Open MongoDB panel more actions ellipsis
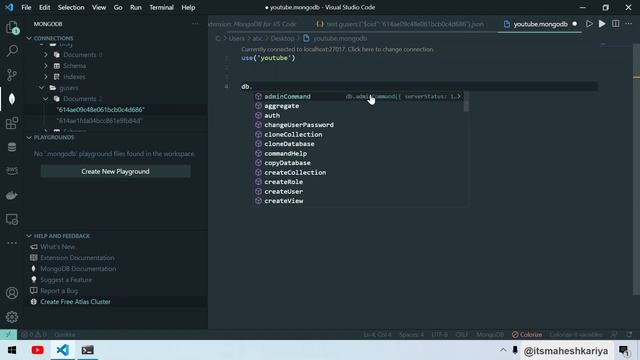 [195, 24]
